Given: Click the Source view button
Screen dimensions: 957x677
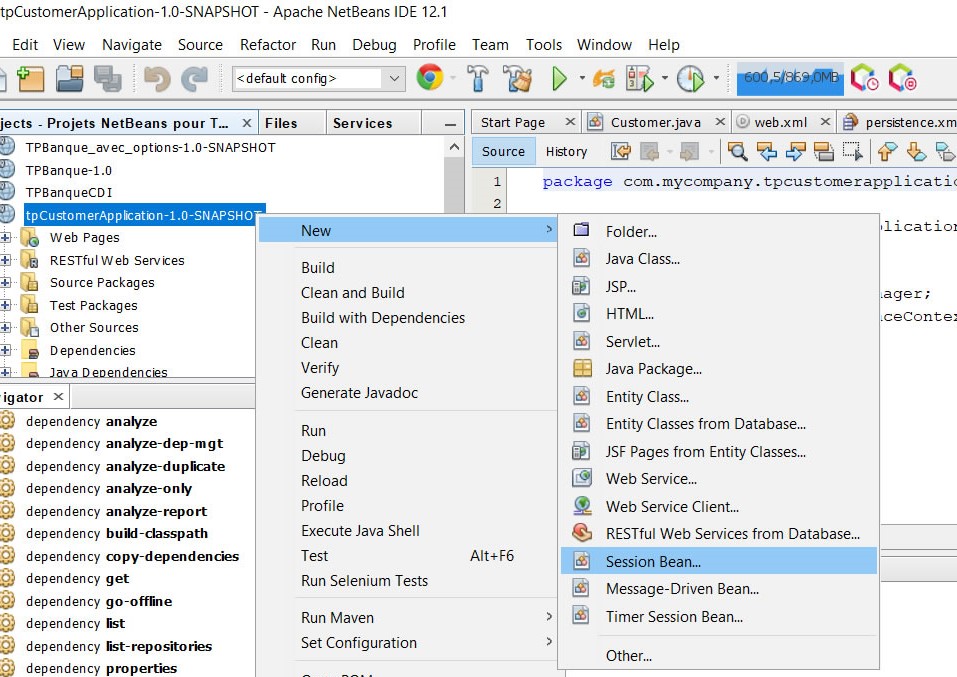Looking at the screenshot, I should coord(503,151).
